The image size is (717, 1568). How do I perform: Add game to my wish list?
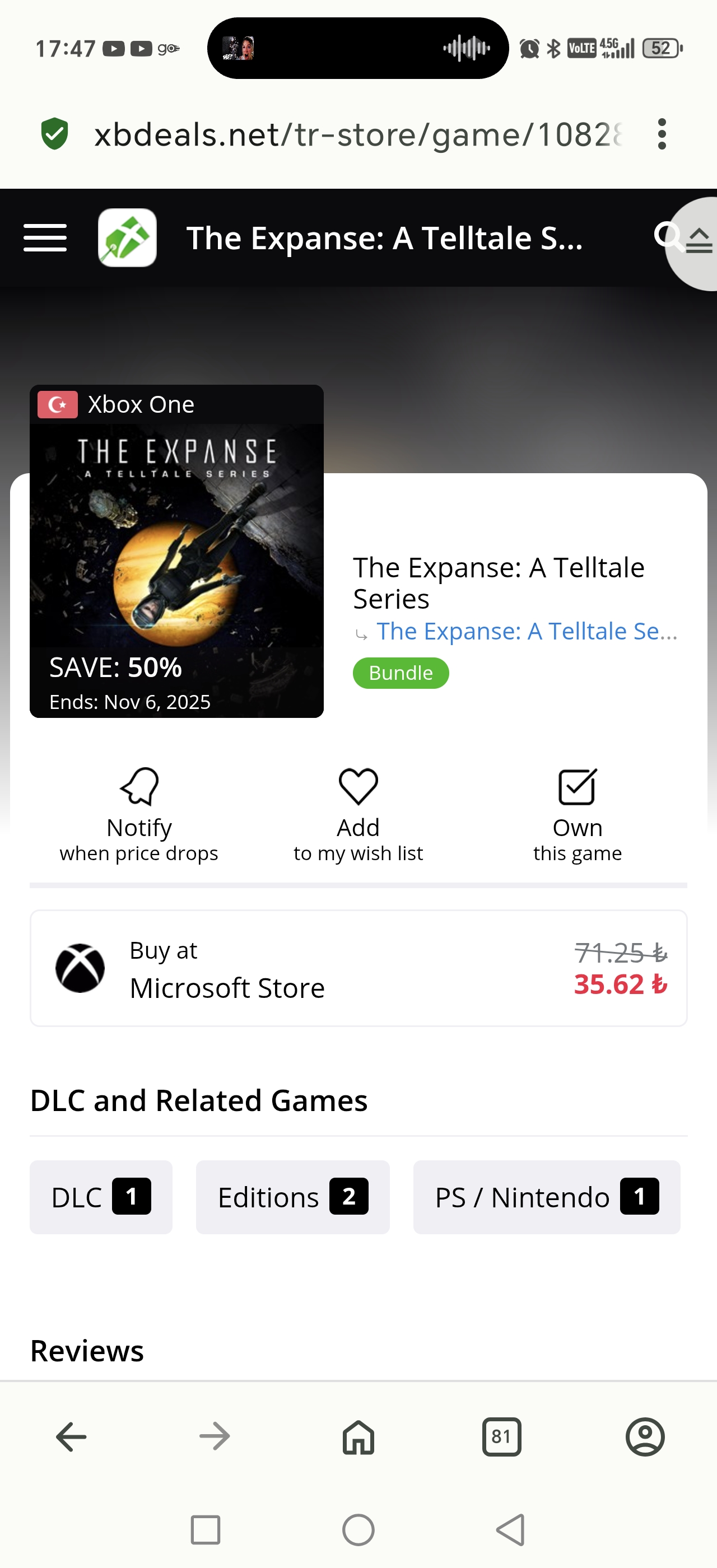pos(358,814)
